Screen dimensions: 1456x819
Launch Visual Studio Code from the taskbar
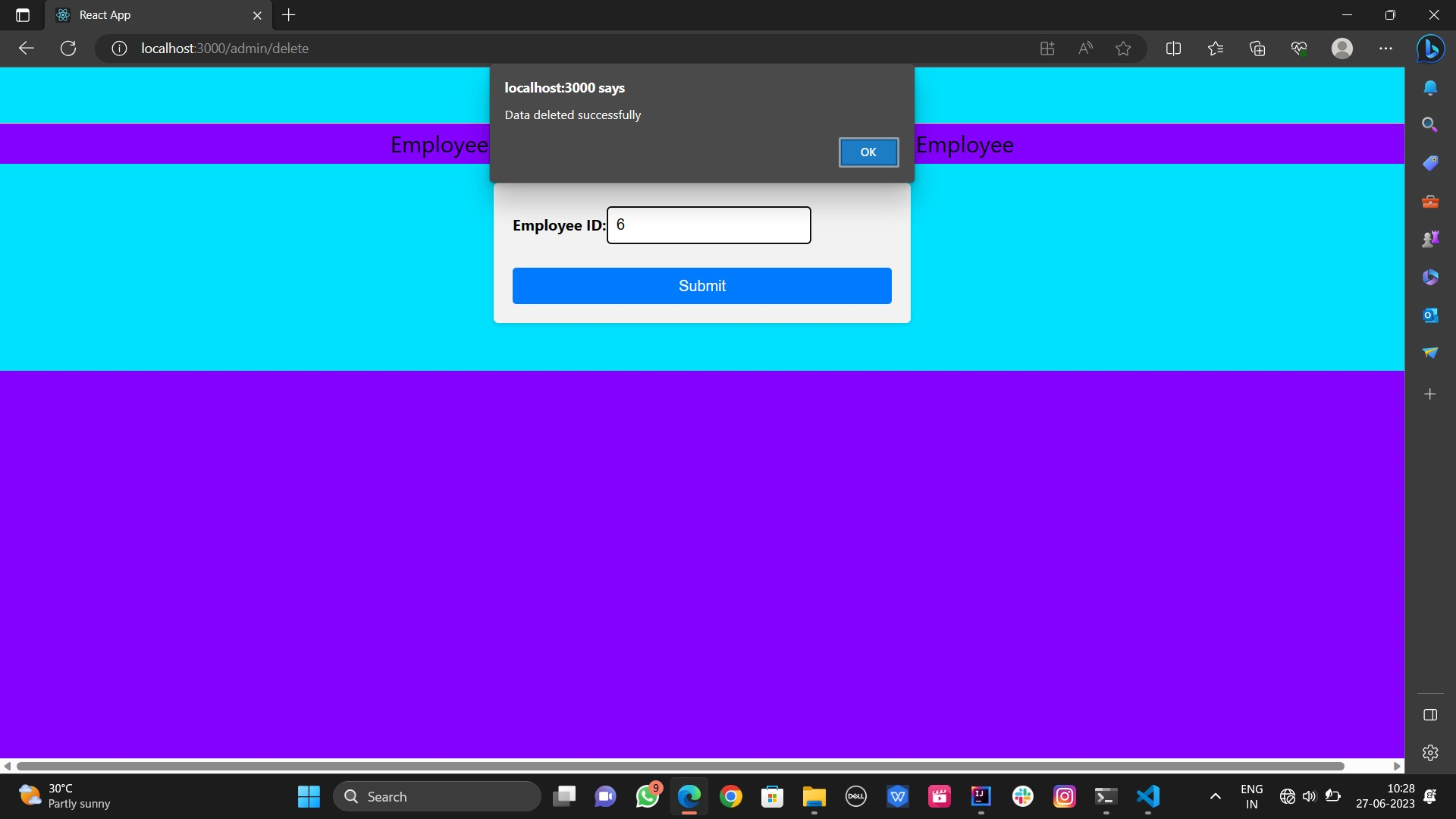(x=1148, y=796)
